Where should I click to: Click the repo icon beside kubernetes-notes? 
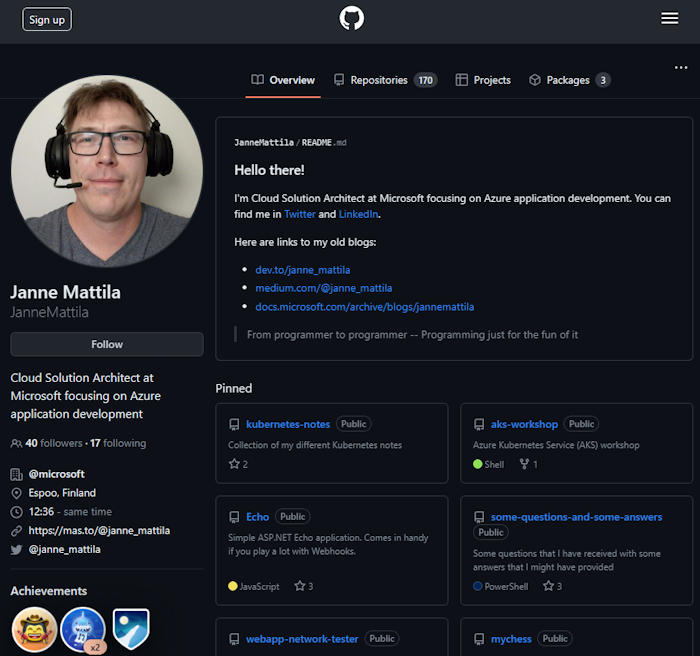234,424
